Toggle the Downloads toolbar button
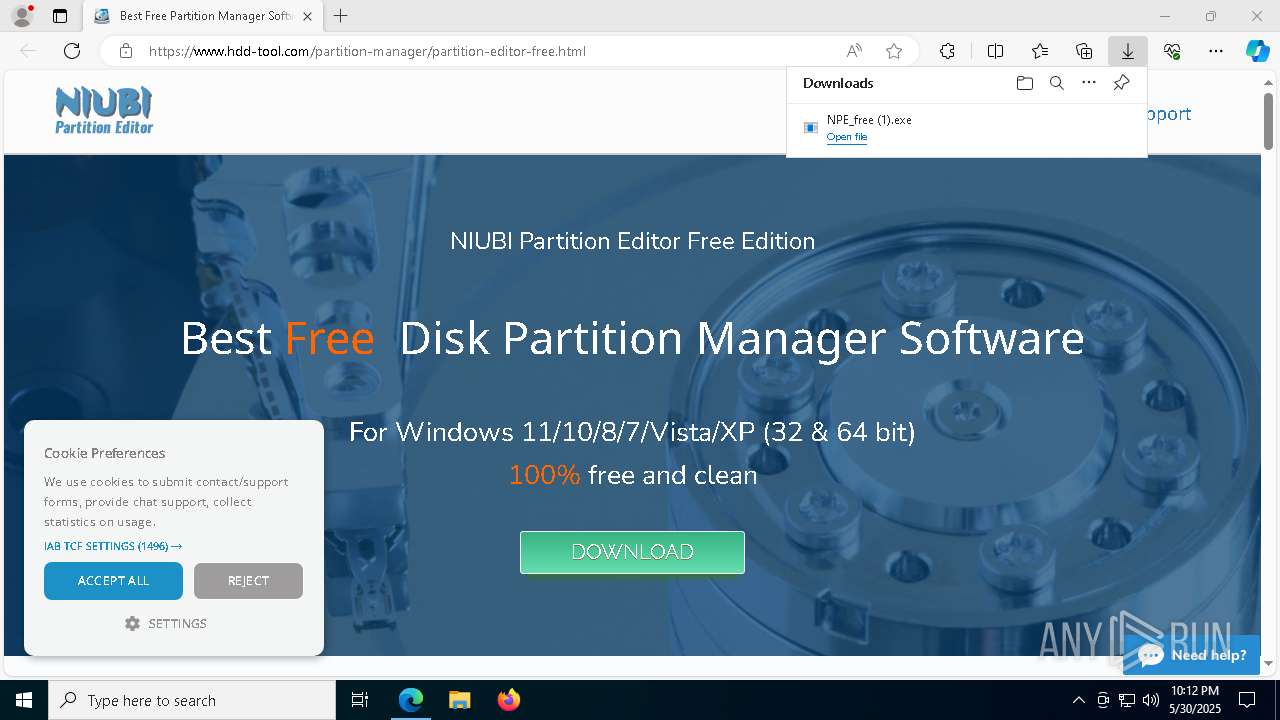 tap(1127, 51)
